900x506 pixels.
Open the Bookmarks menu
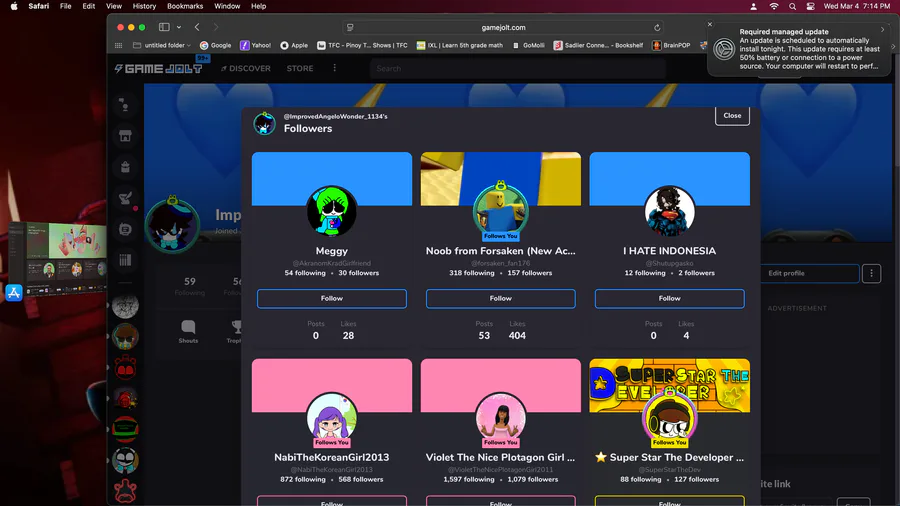point(185,6)
